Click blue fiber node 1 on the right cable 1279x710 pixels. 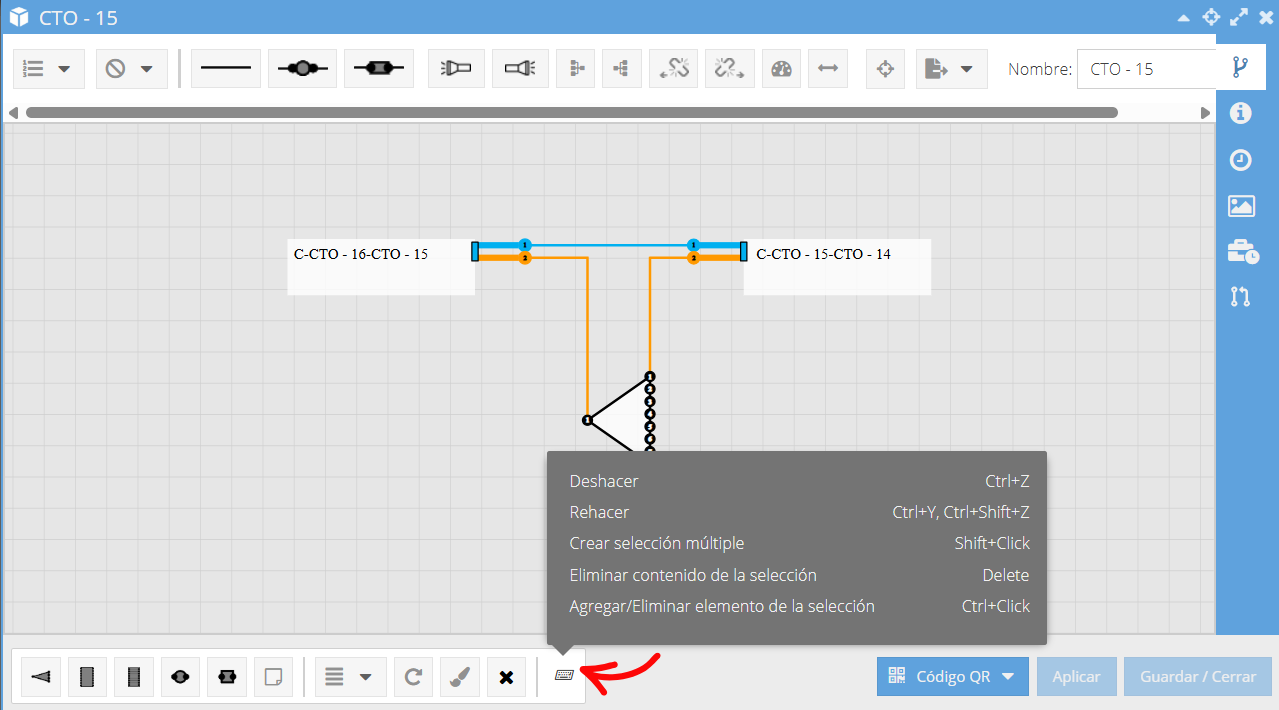pos(693,245)
